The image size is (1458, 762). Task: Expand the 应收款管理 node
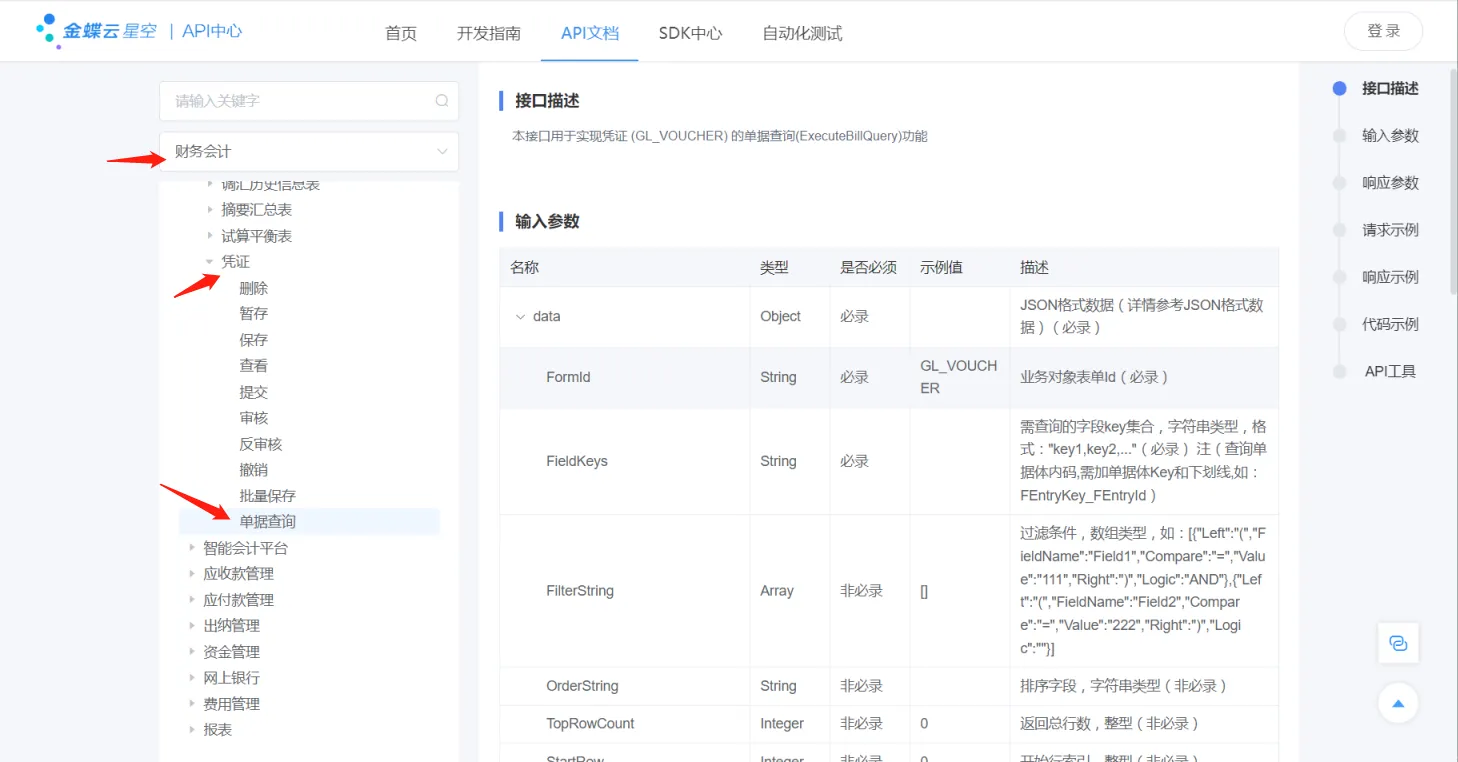pos(192,574)
